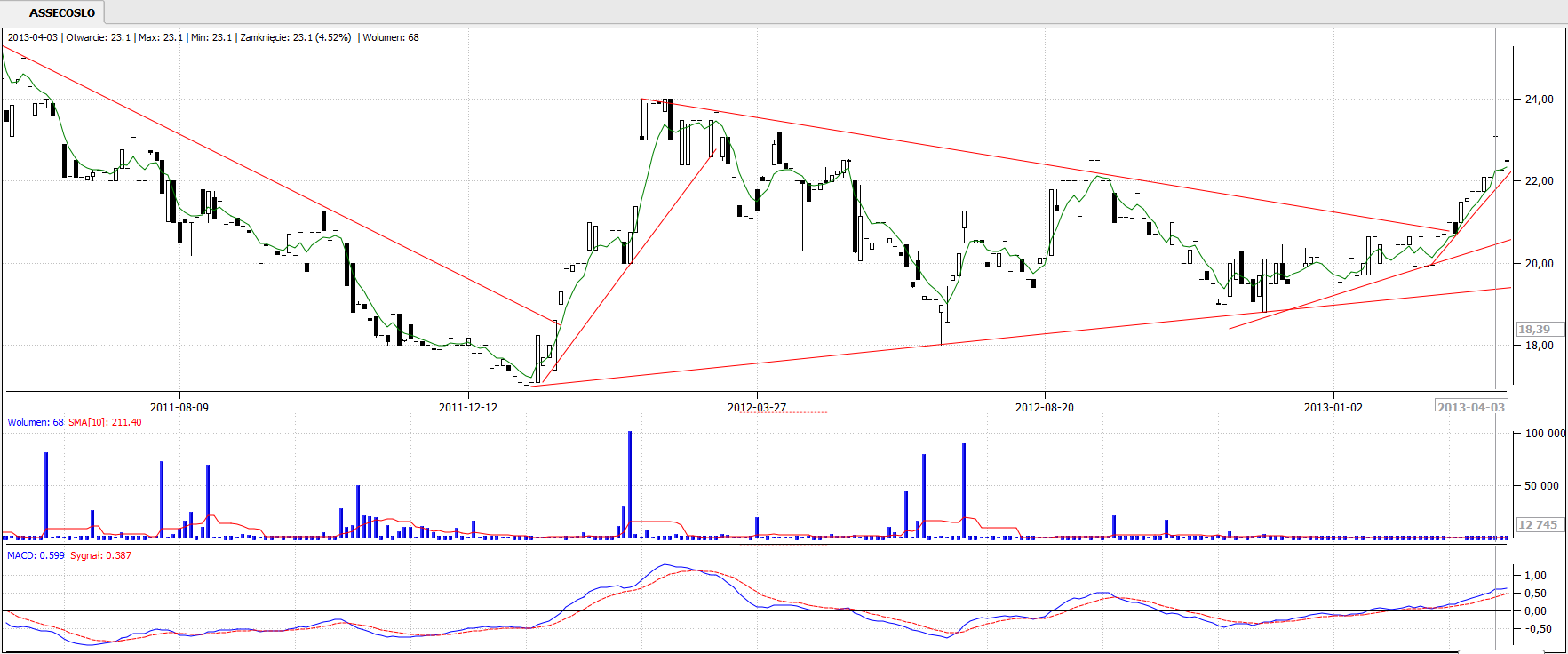Click the 50 000 volume axis label

(x=1542, y=486)
